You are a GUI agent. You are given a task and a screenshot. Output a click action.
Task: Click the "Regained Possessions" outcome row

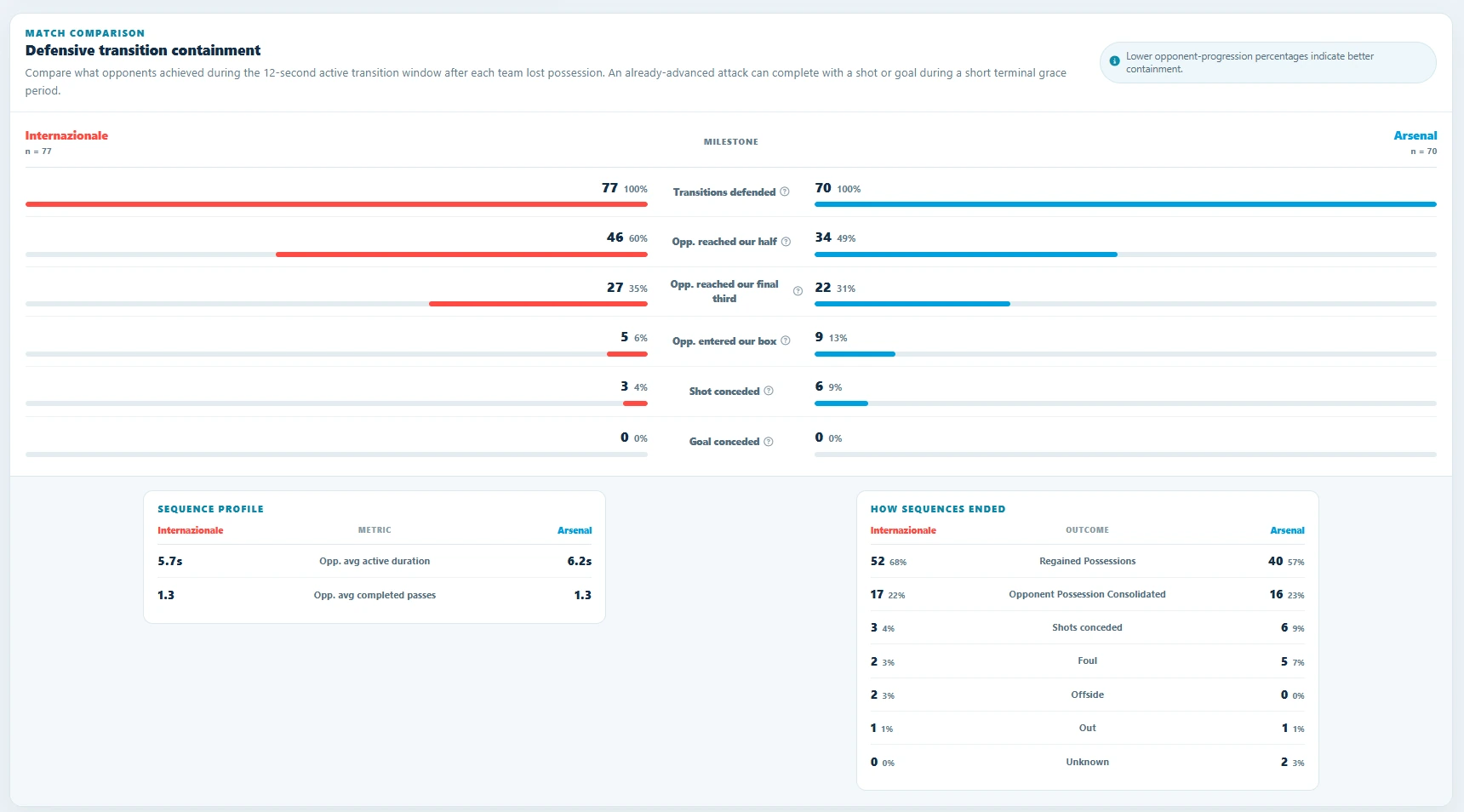[x=1087, y=562]
